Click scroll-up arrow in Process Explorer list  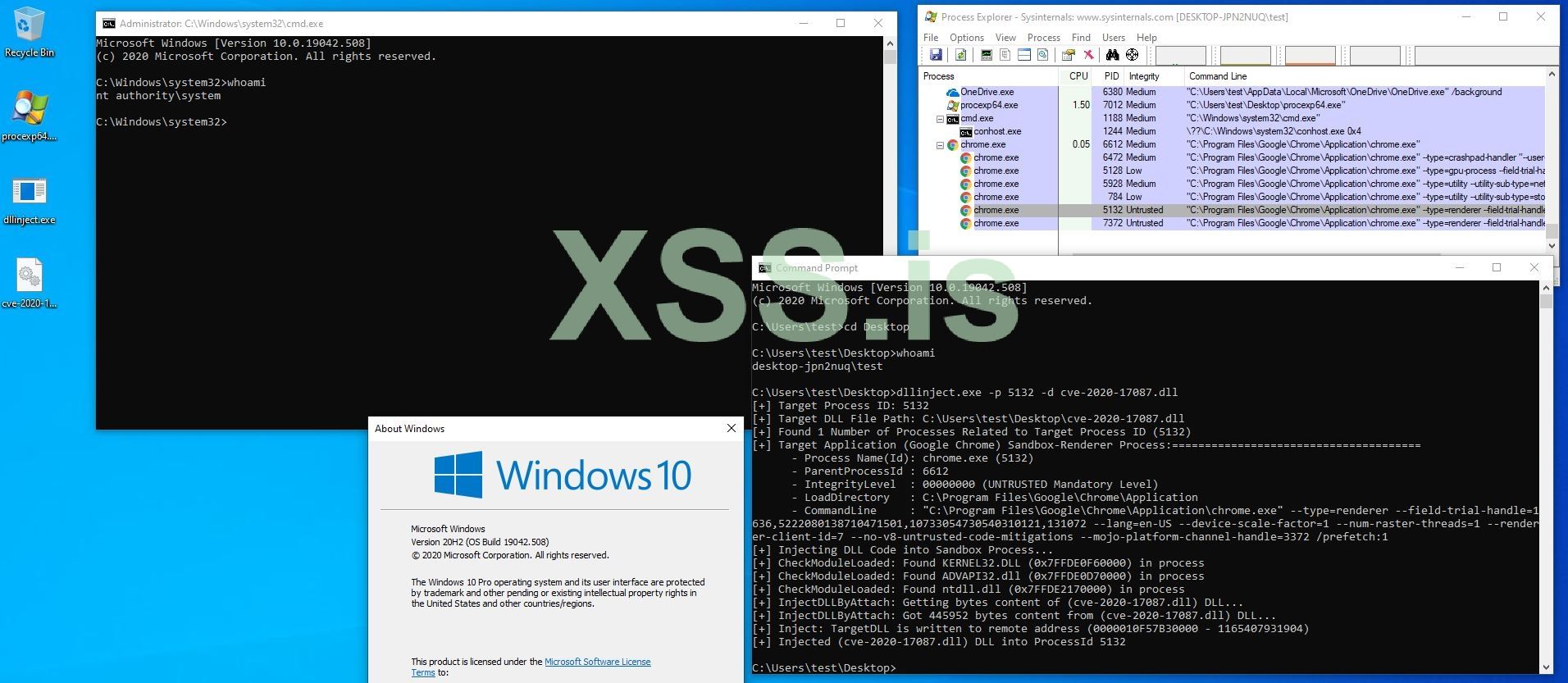1551,75
